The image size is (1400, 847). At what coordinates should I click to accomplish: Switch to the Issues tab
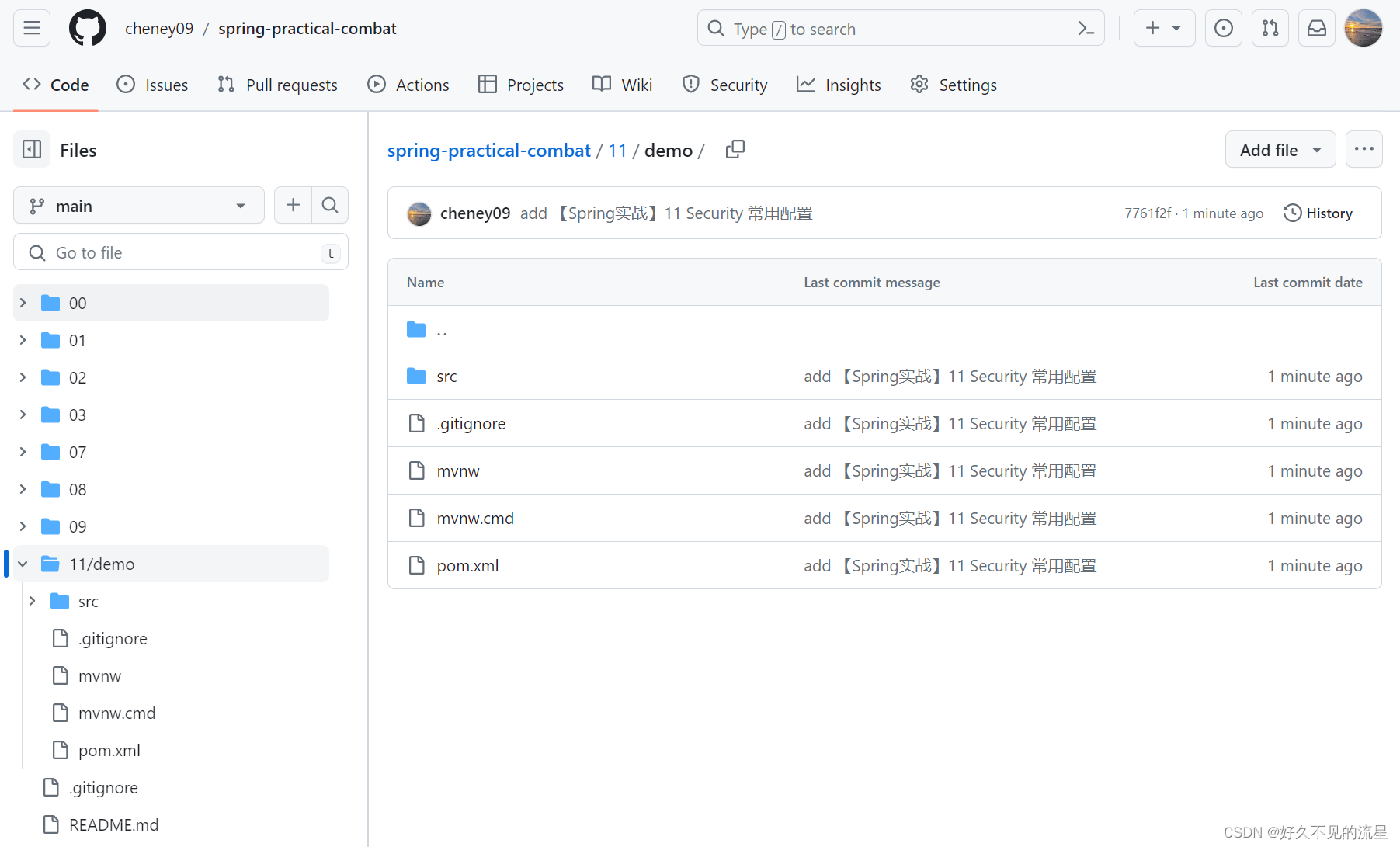click(152, 85)
